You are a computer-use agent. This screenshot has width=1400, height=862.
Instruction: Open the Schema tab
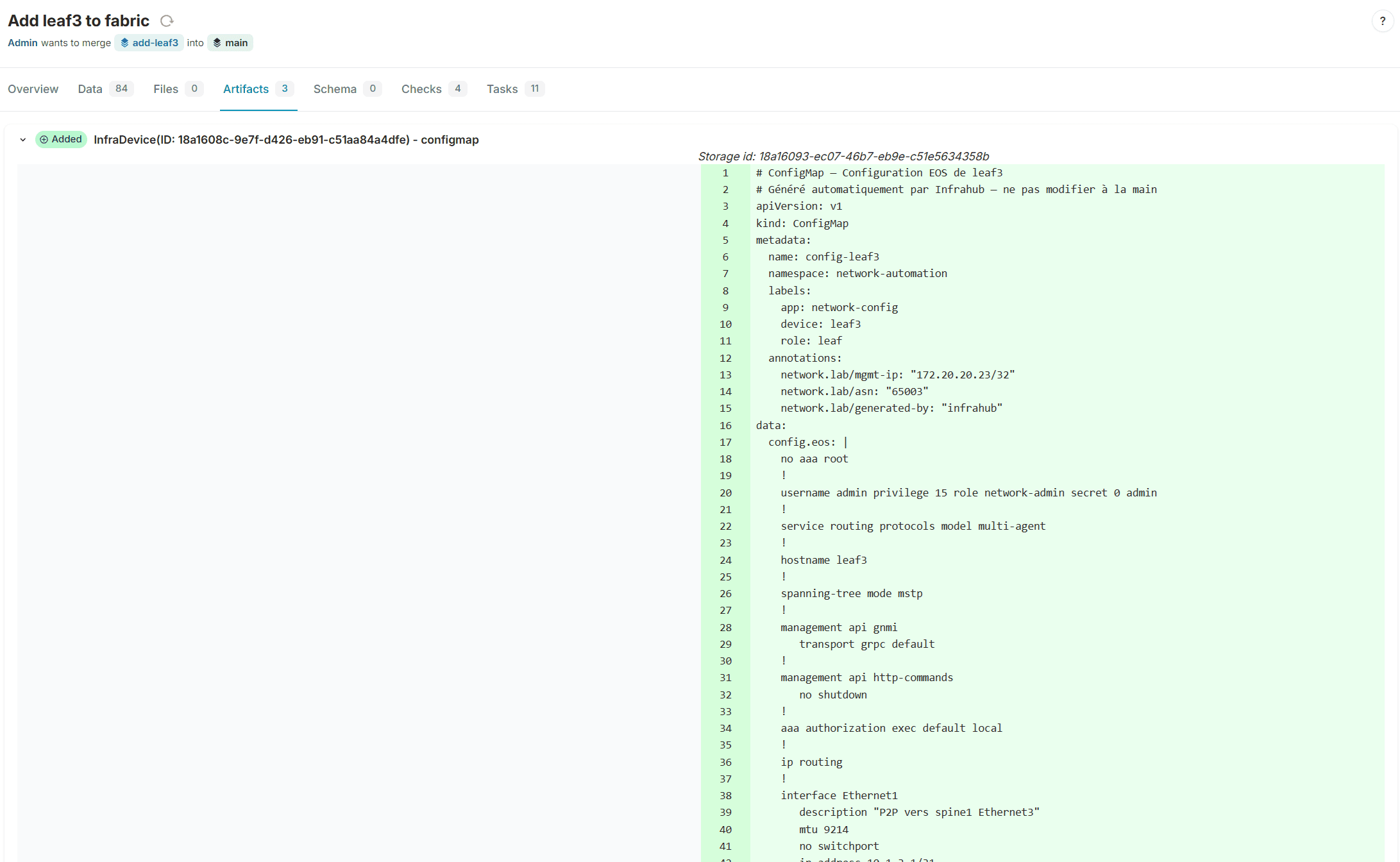(x=335, y=89)
